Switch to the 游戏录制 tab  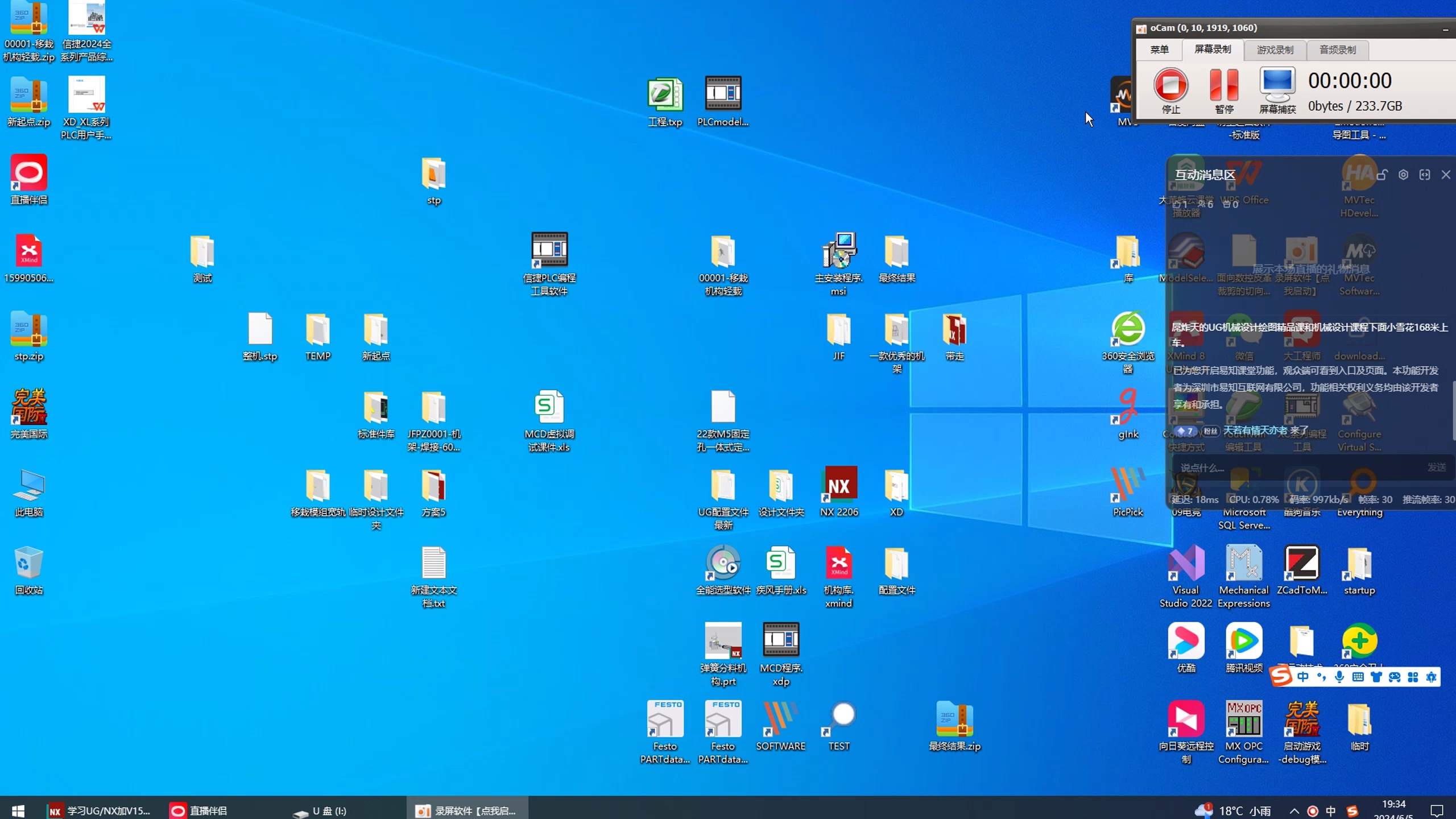pos(1275,50)
